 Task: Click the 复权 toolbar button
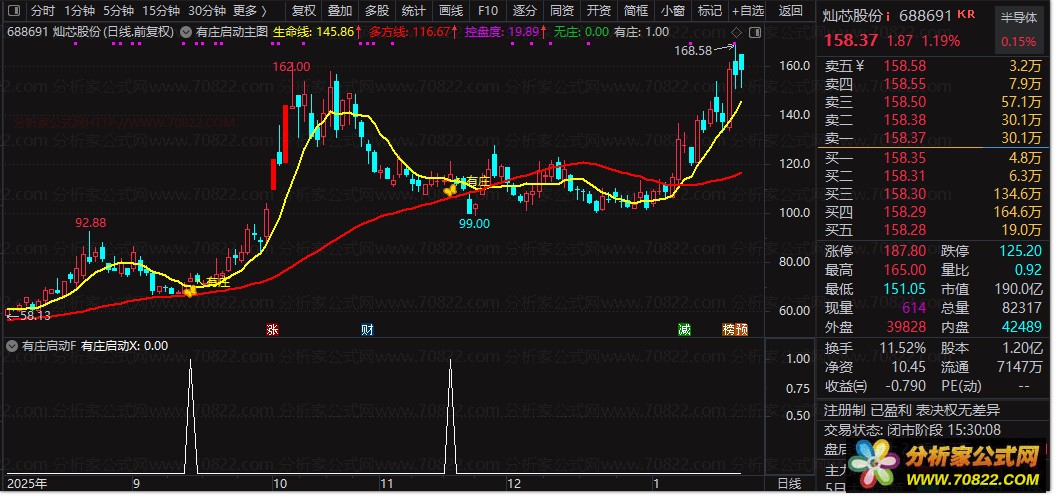pos(304,11)
